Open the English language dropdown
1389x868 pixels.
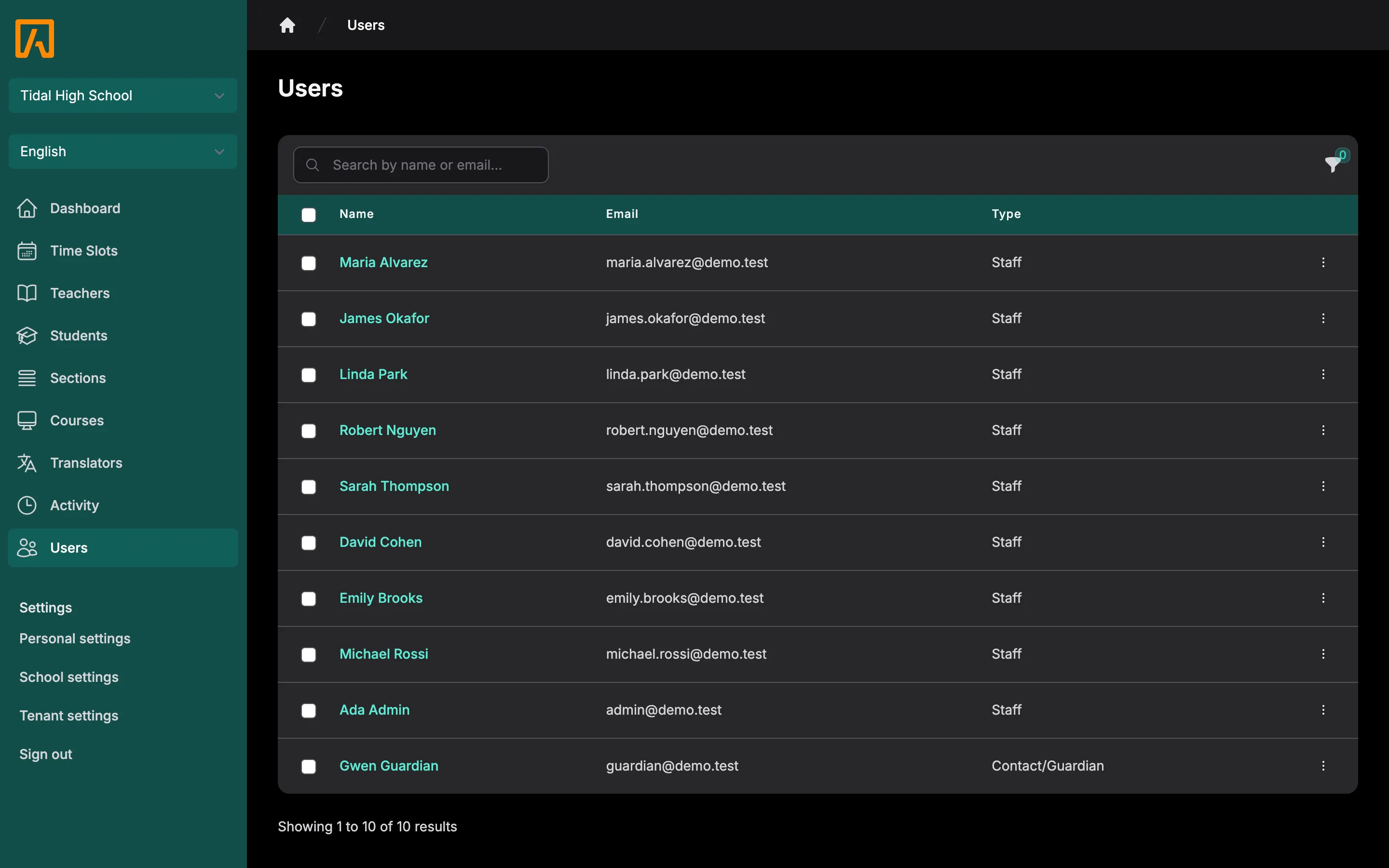123,151
